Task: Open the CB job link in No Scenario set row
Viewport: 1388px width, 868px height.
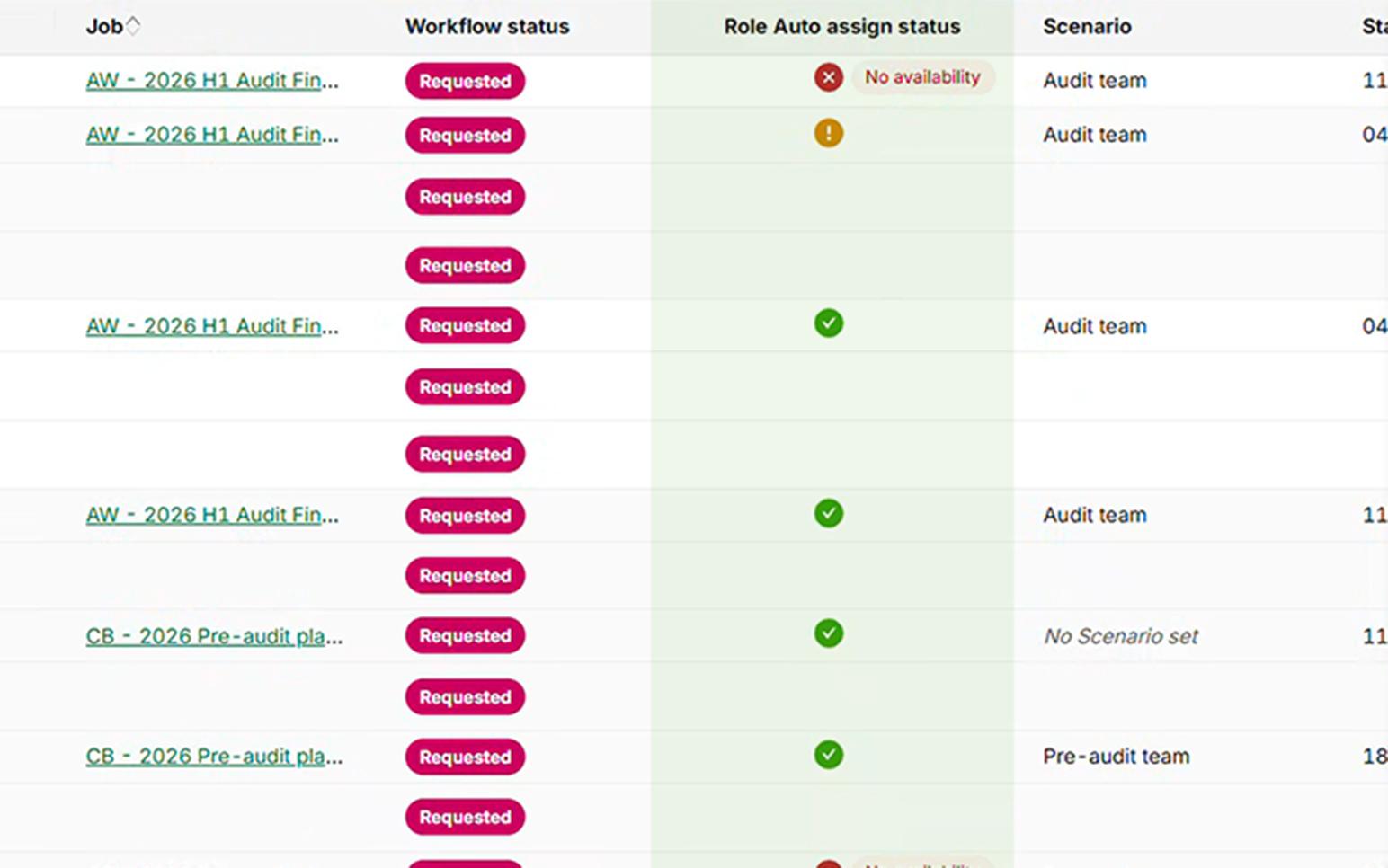Action: coord(214,636)
